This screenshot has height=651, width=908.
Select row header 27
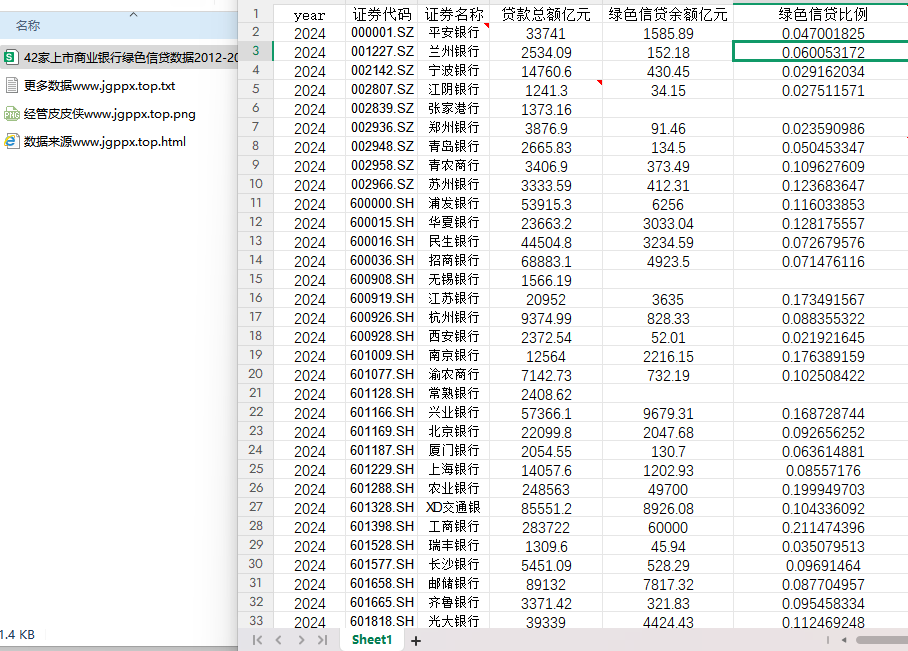[255, 507]
